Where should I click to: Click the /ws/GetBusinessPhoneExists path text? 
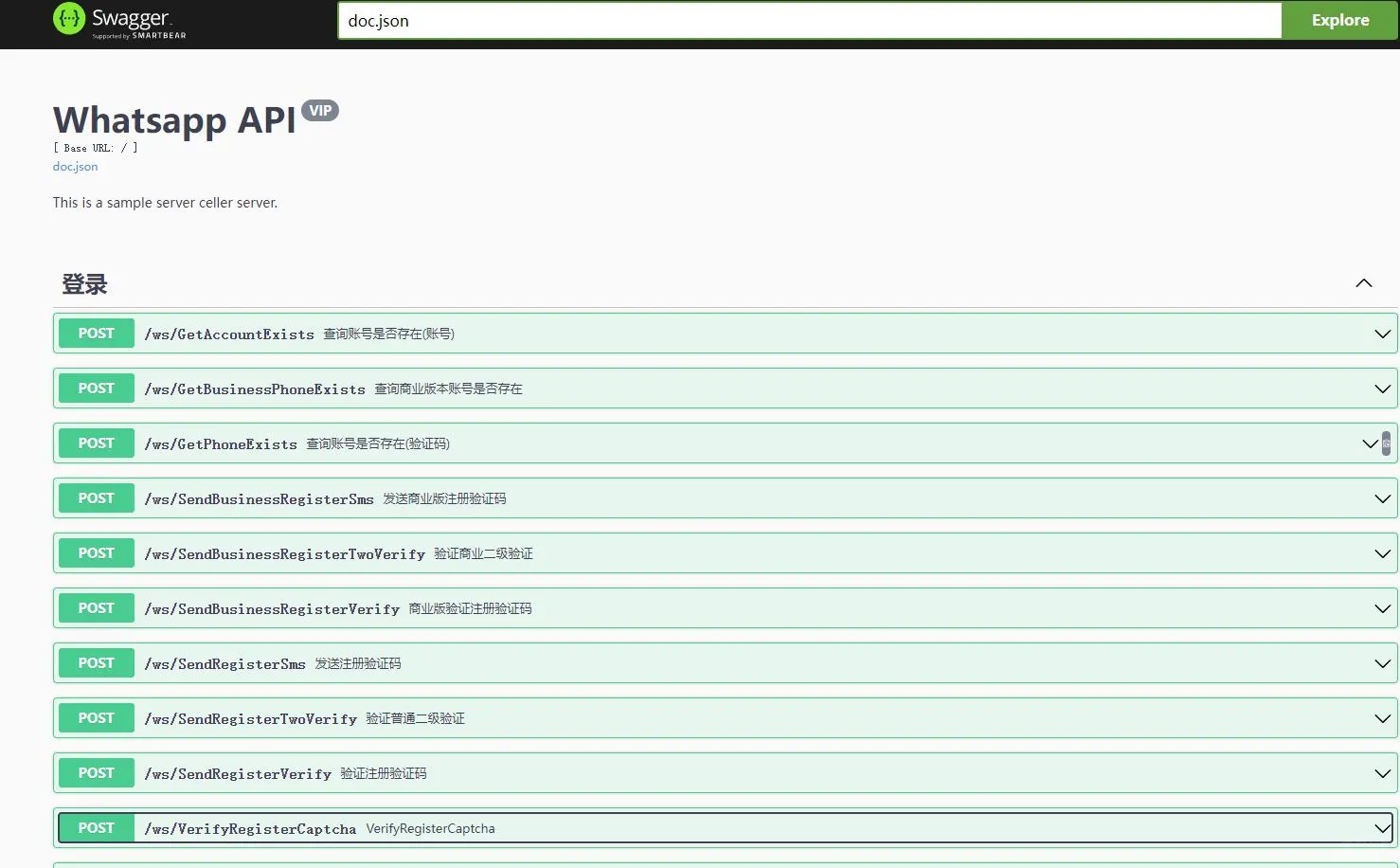[255, 389]
